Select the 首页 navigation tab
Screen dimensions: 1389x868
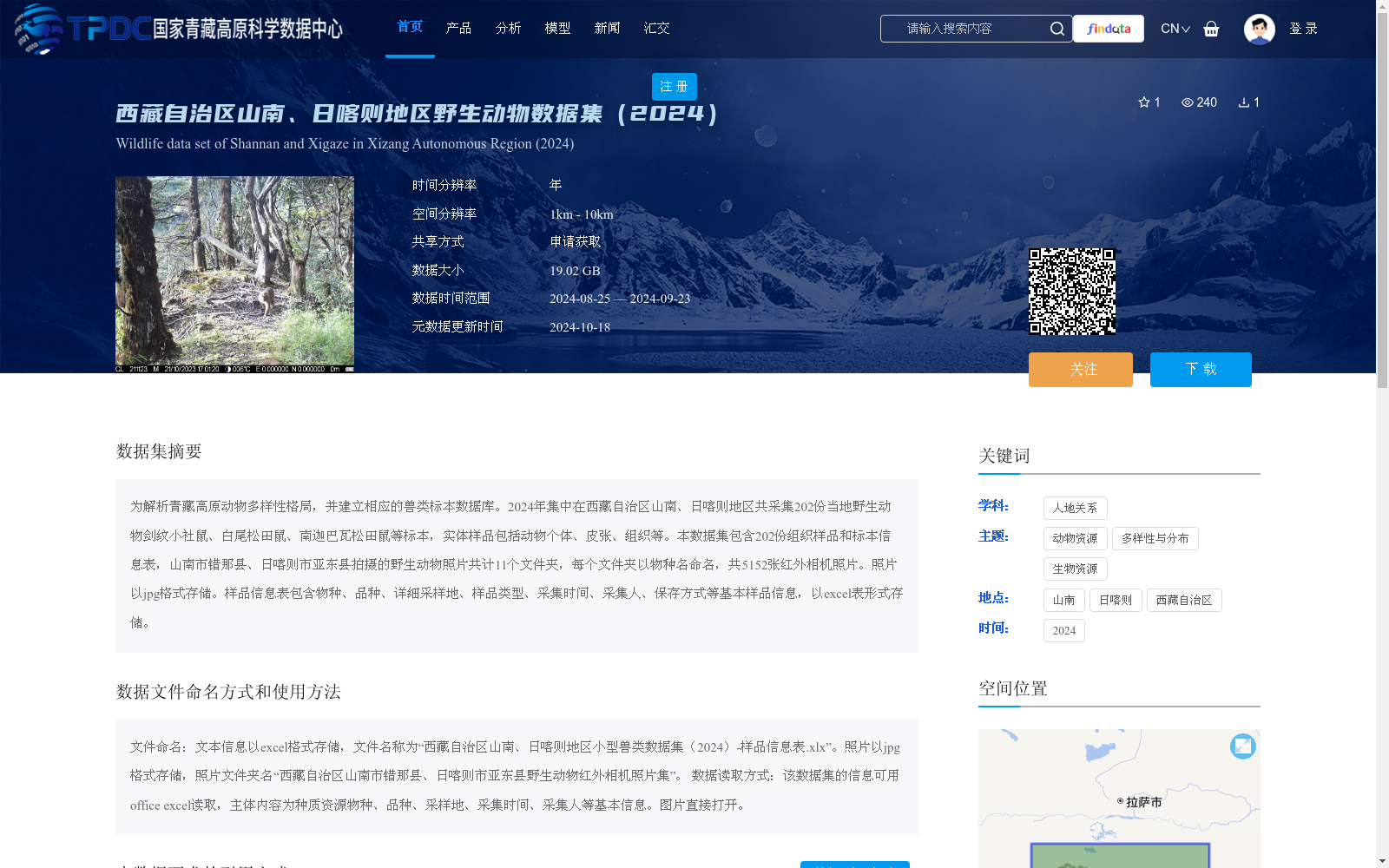[x=410, y=27]
